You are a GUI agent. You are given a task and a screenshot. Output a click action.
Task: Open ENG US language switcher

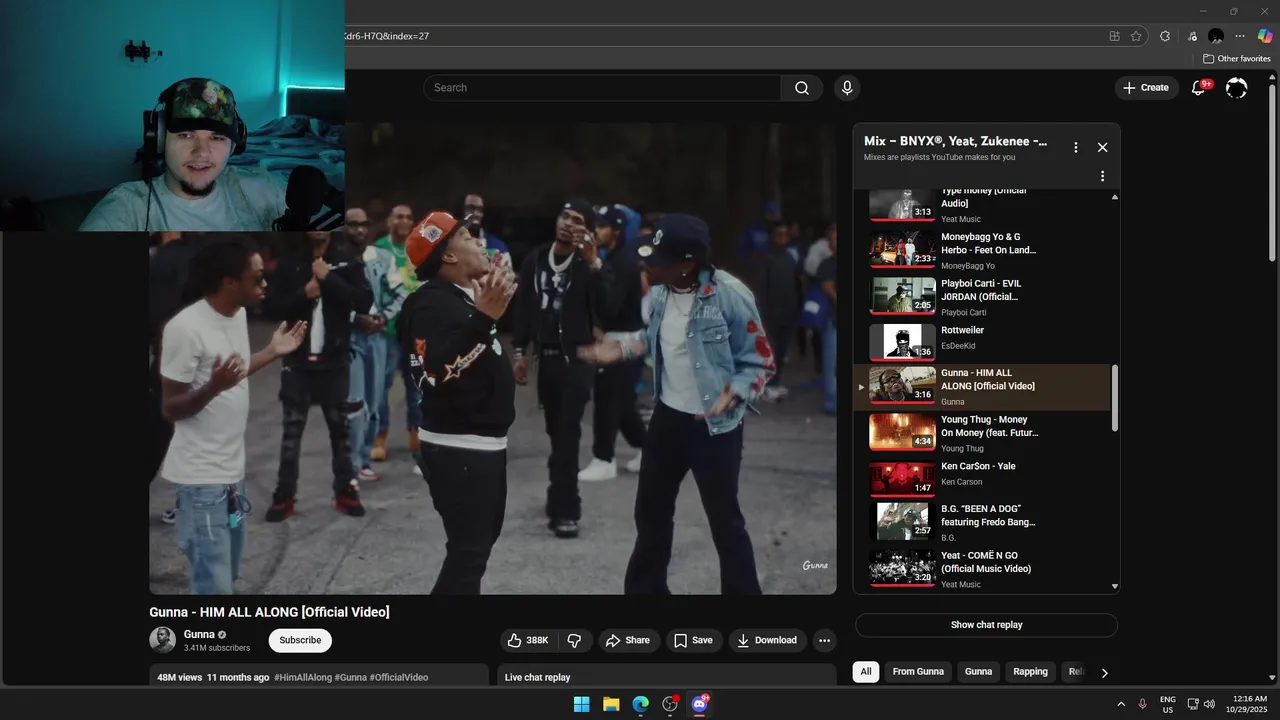[1168, 704]
